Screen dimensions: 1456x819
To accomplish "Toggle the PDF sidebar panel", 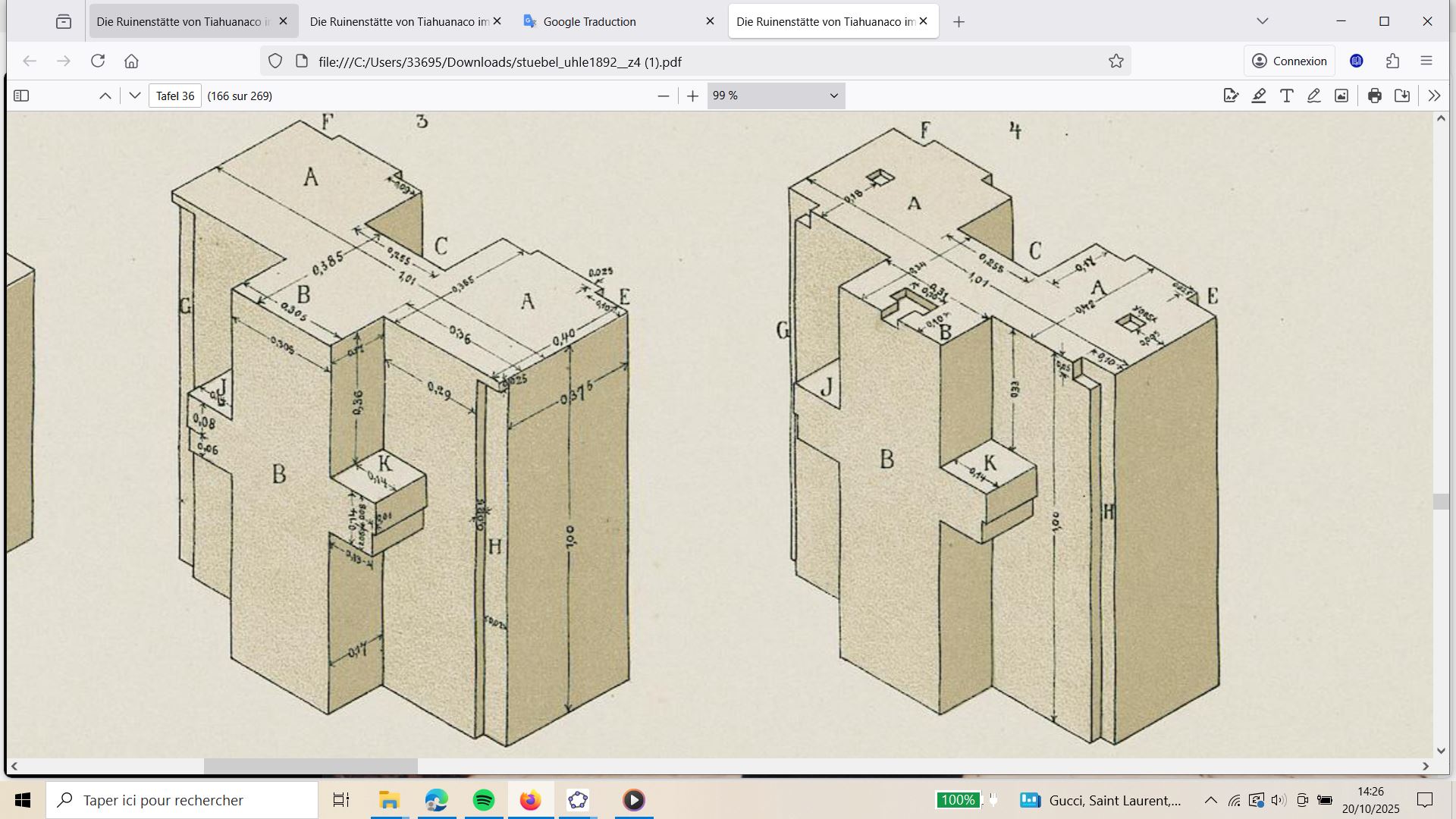I will click(21, 96).
